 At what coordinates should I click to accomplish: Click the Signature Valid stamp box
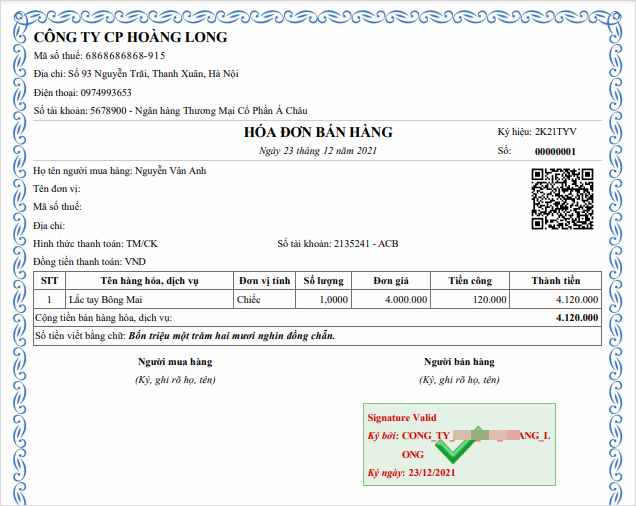459,444
